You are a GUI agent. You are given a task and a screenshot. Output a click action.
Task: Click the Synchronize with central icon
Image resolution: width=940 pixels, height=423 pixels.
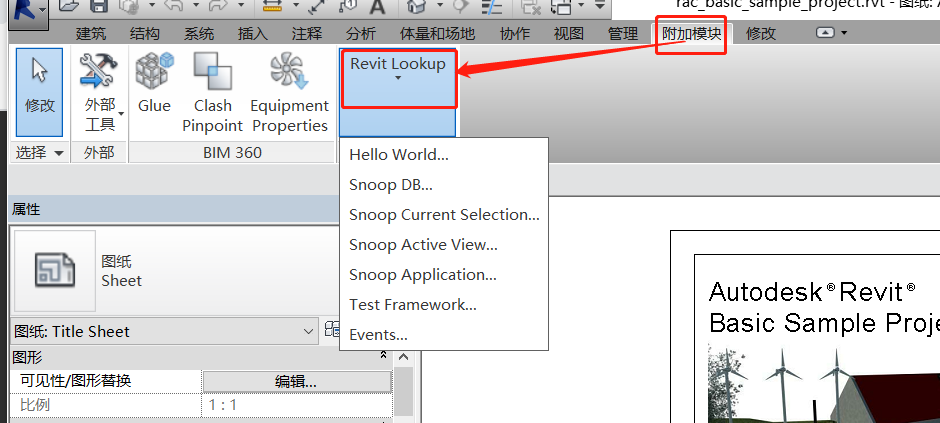coord(130,7)
